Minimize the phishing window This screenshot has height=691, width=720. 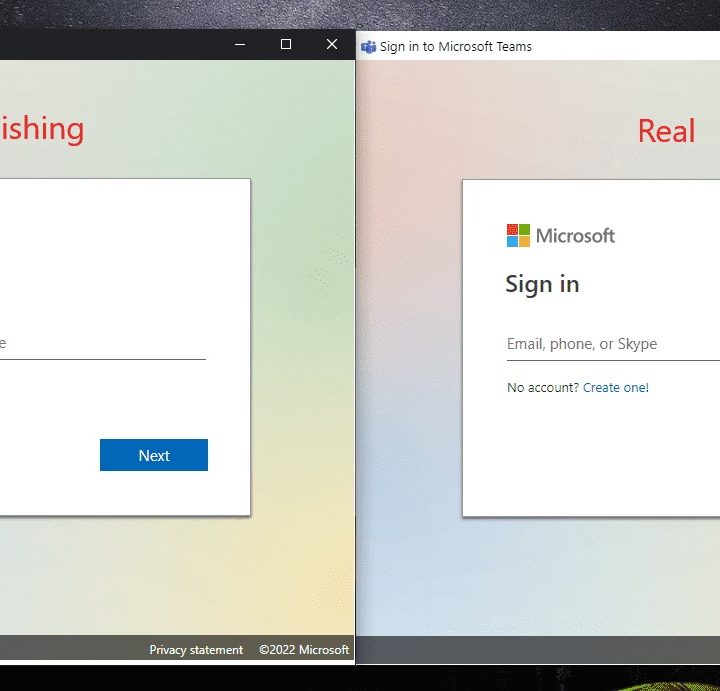(x=240, y=45)
